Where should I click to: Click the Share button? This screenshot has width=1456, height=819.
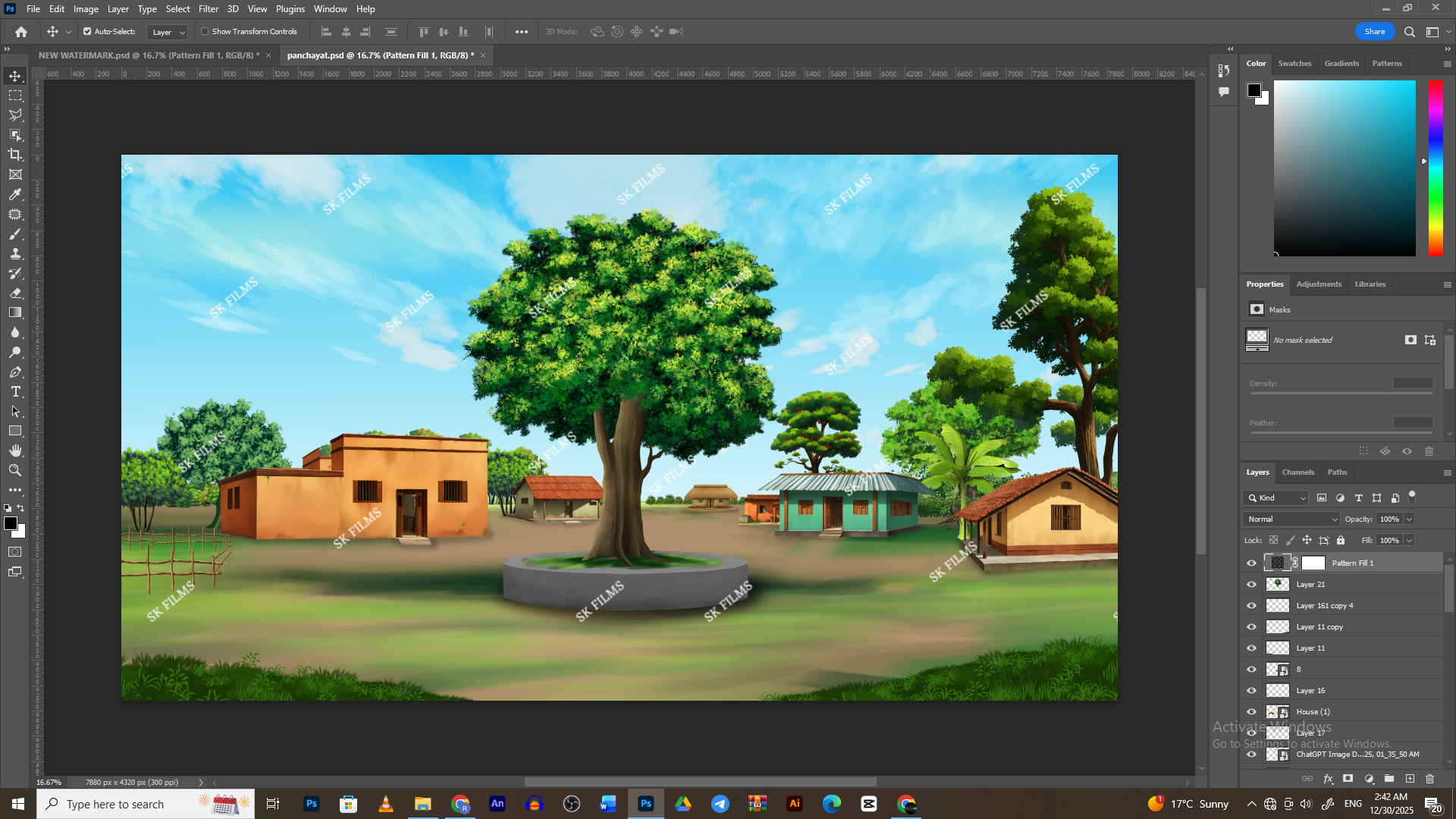1374,32
